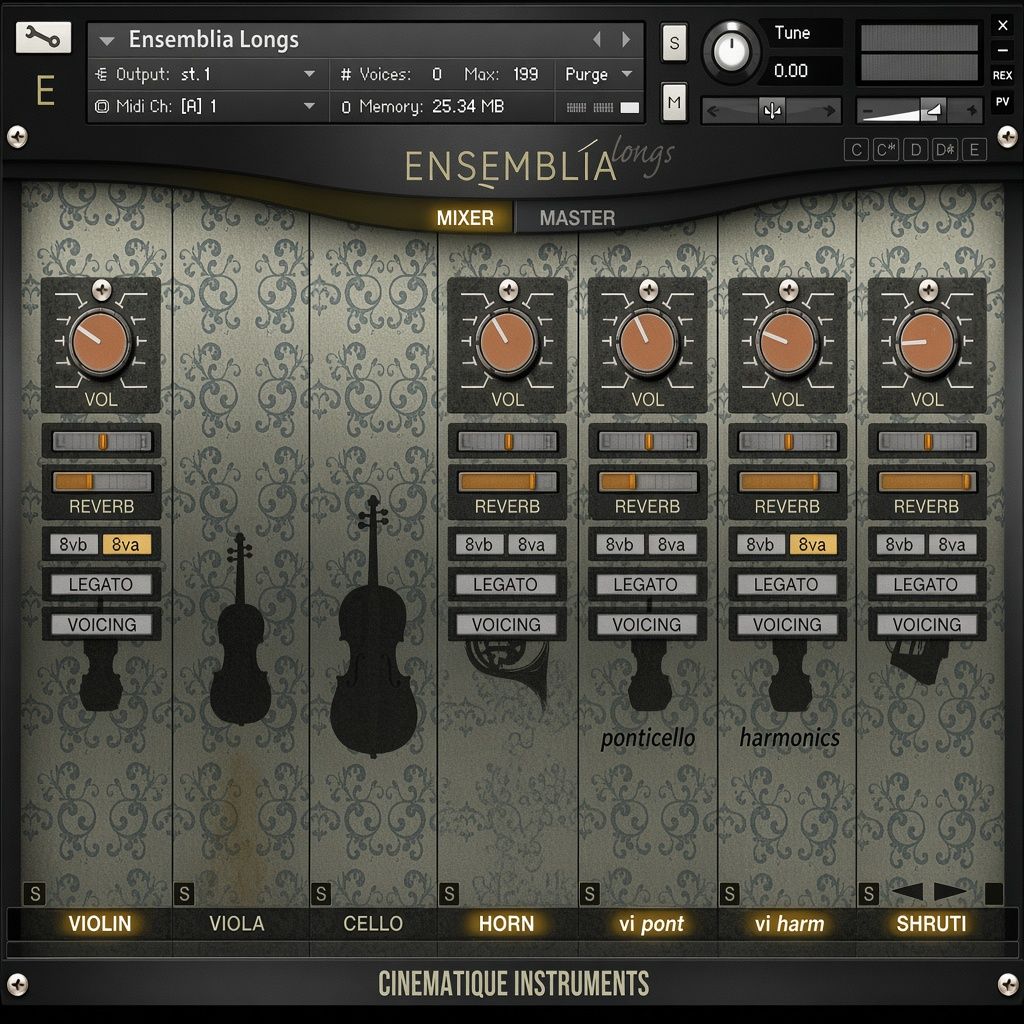This screenshot has width=1024, height=1024.
Task: Open instrument name dropdown triangle
Action: tap(107, 41)
